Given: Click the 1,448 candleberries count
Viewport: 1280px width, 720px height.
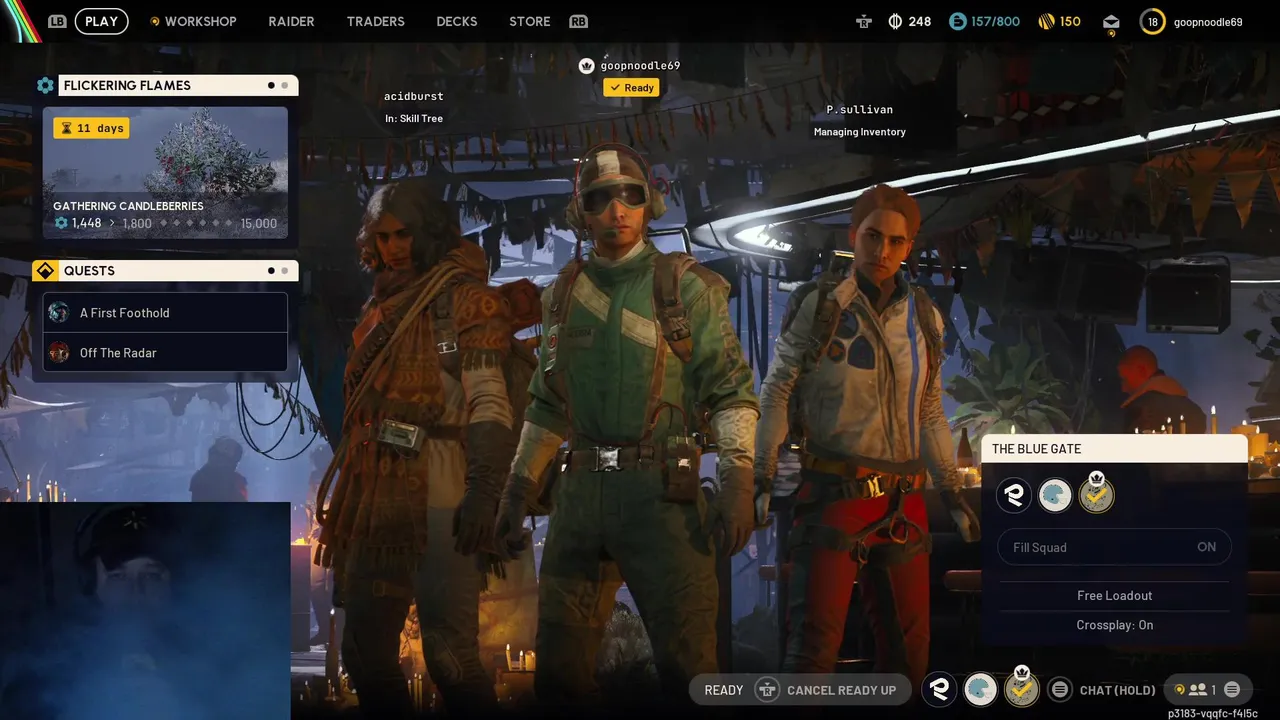Looking at the screenshot, I should [x=86, y=223].
